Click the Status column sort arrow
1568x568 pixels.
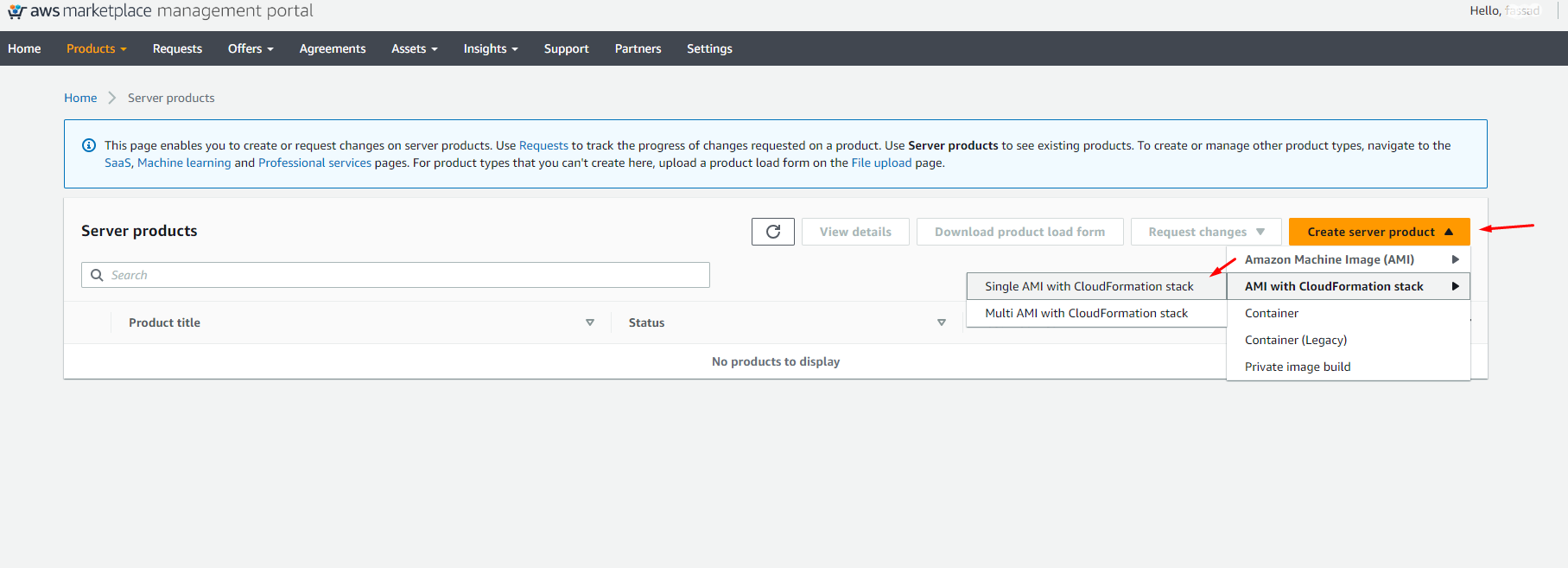[x=942, y=322]
